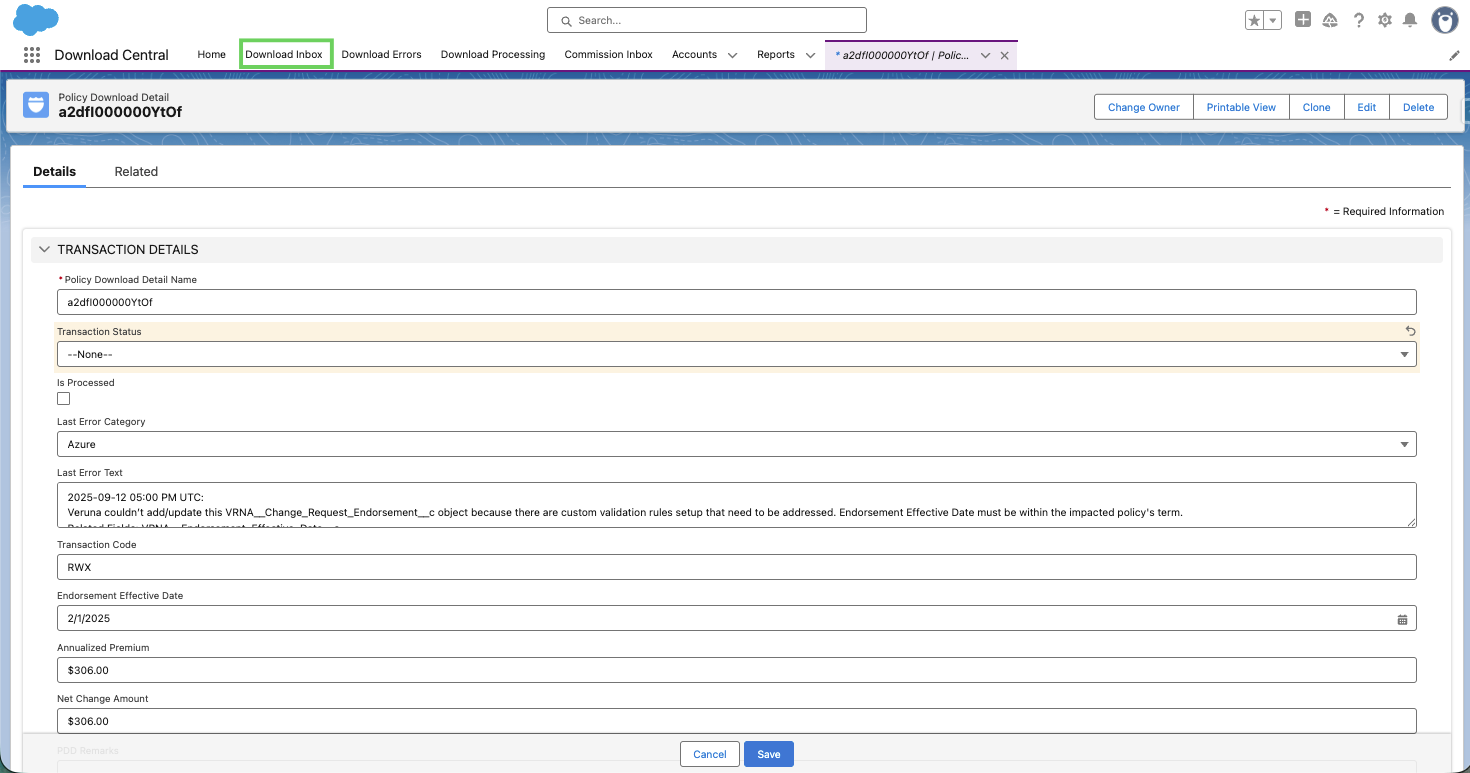Open the Accounts tab
Screen dimensions: 1470x773
694,55
